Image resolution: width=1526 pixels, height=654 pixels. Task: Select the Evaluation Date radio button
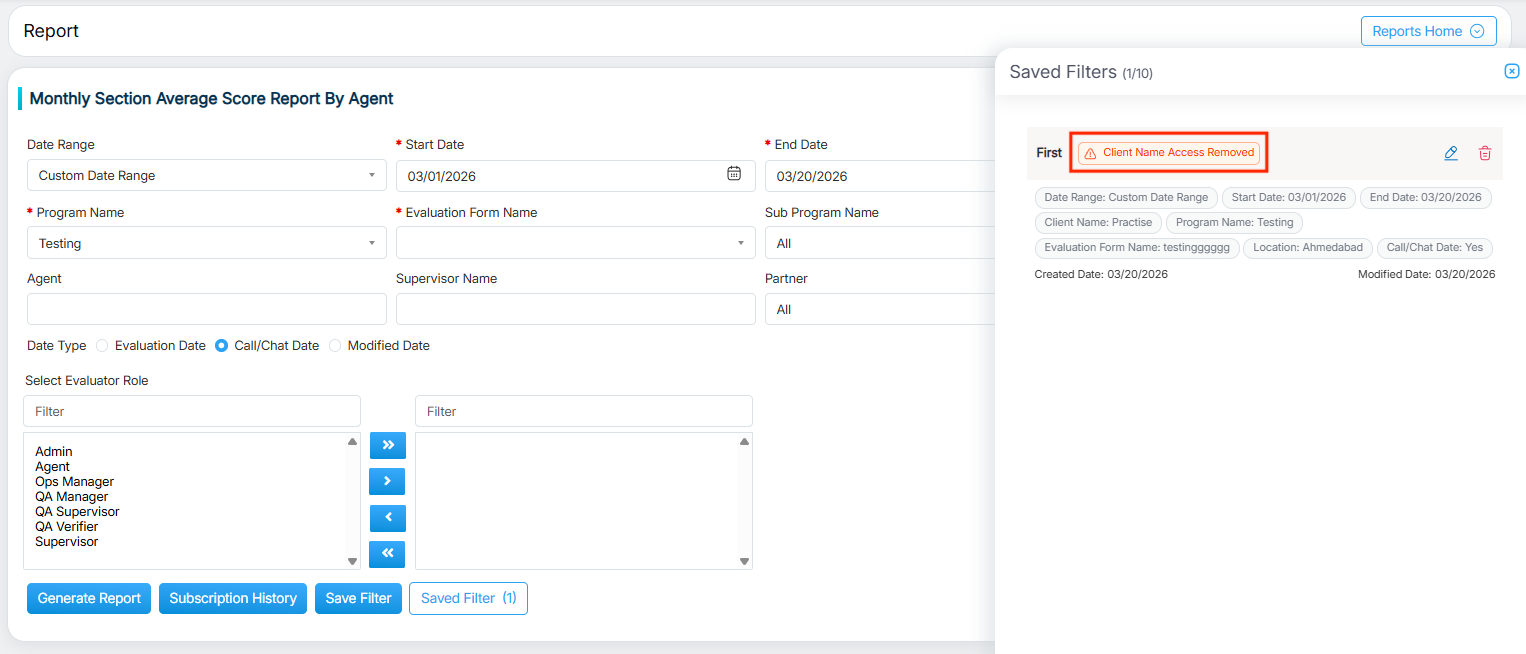102,346
